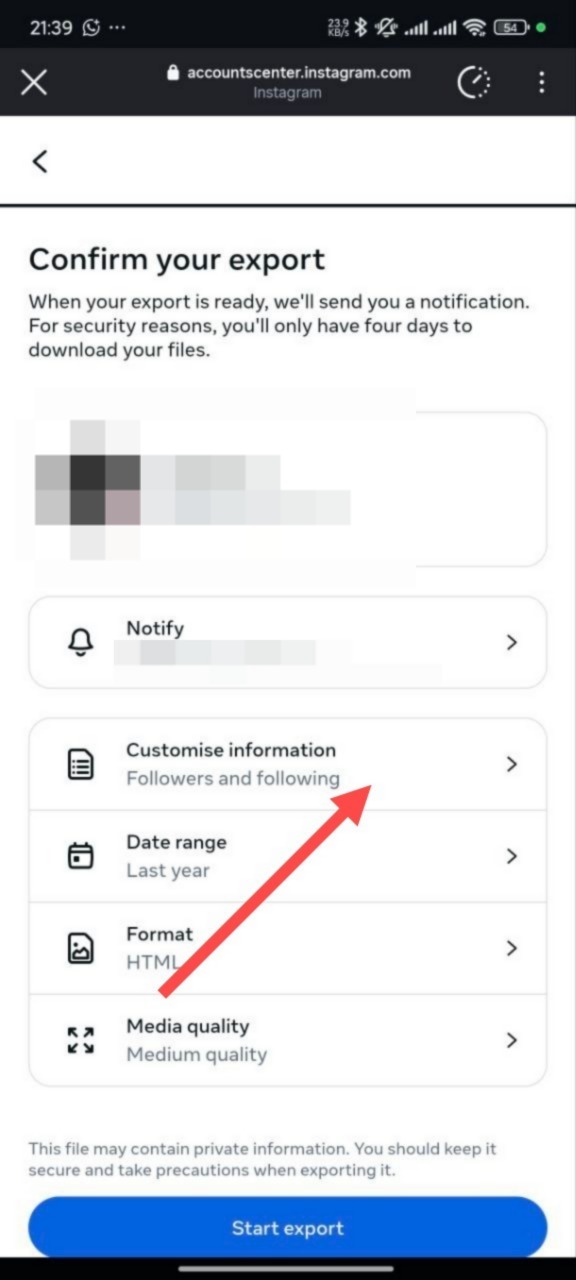The width and height of the screenshot is (576, 1280).
Task: Navigate back using the back arrow
Action: 39,160
